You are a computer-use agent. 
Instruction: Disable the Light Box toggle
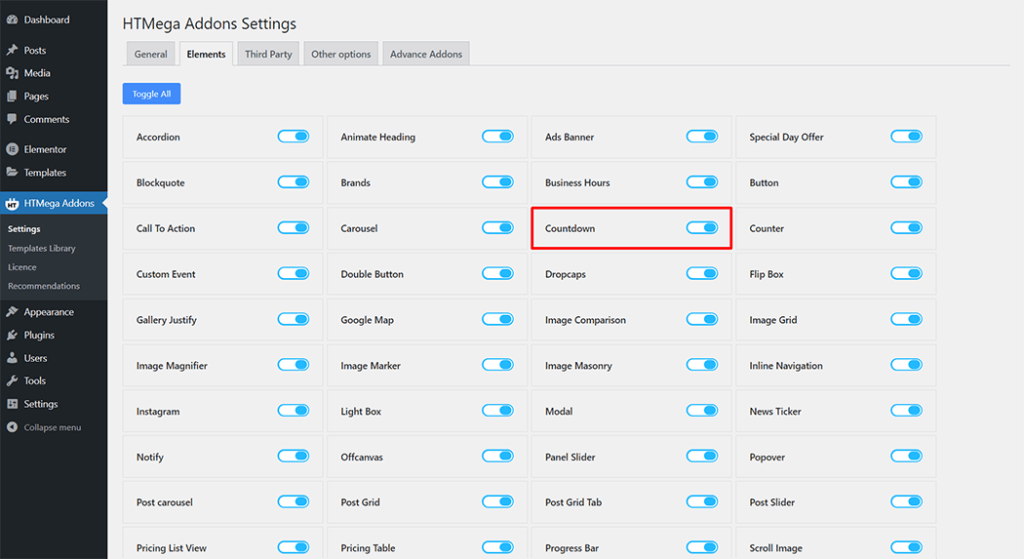click(x=498, y=411)
